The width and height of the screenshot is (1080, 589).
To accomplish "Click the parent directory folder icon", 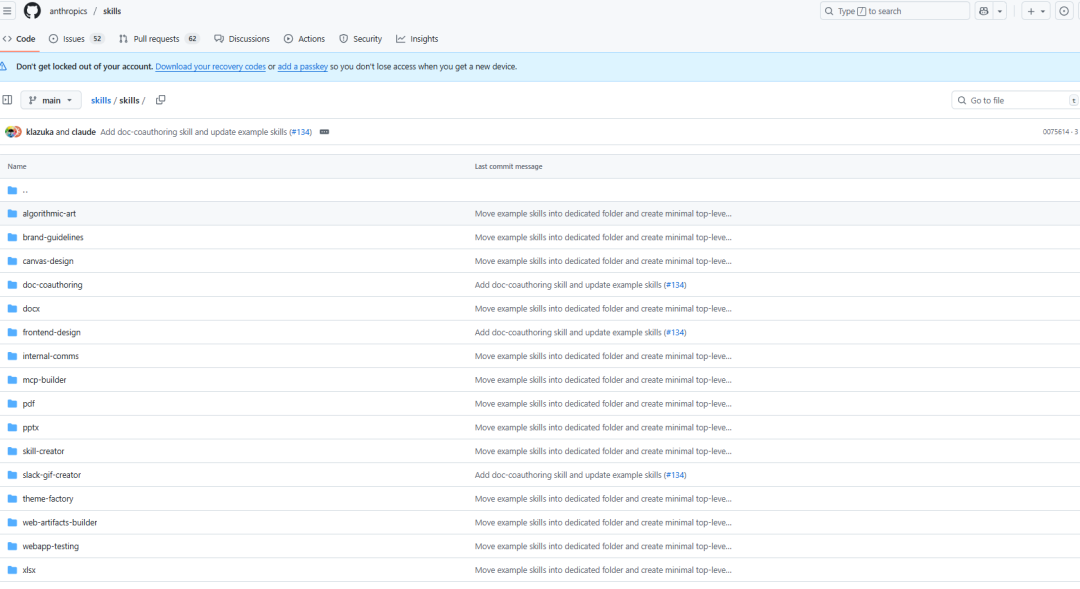I will pos(13,190).
